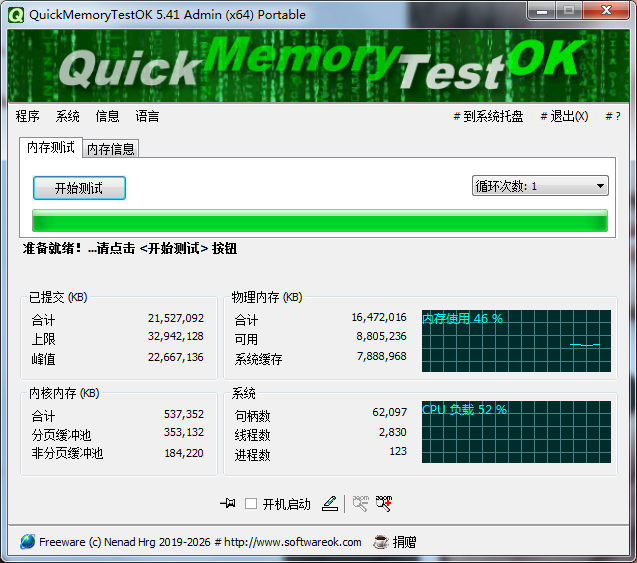637x563 pixels.
Task: Switch to the 内存信息 tab
Action: [110, 149]
